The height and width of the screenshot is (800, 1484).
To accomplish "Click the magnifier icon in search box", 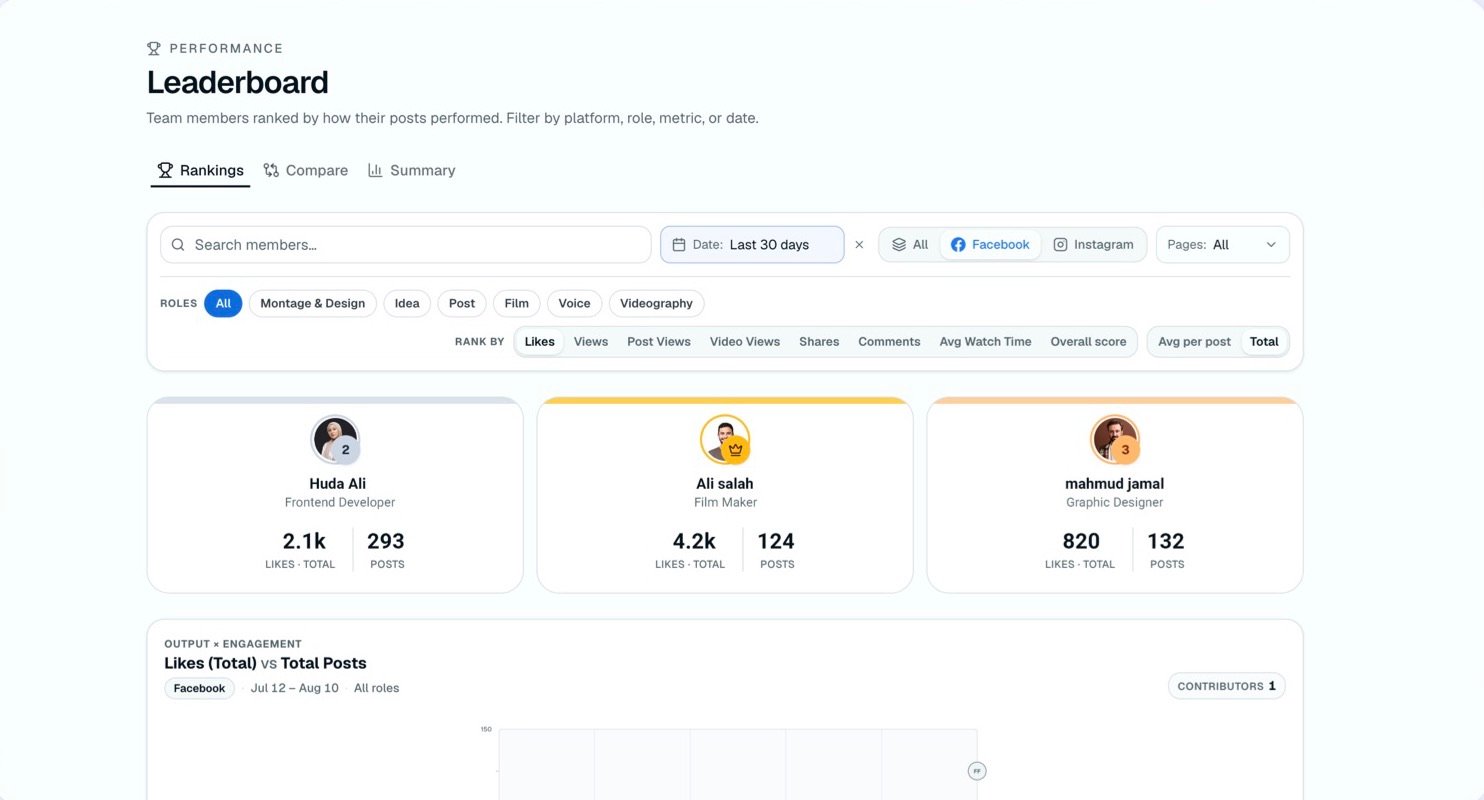I will coord(178,245).
